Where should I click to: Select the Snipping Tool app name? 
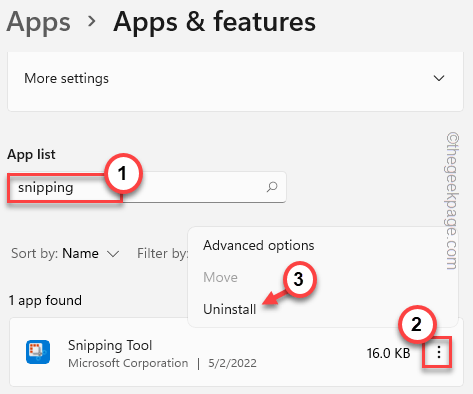pos(110,345)
